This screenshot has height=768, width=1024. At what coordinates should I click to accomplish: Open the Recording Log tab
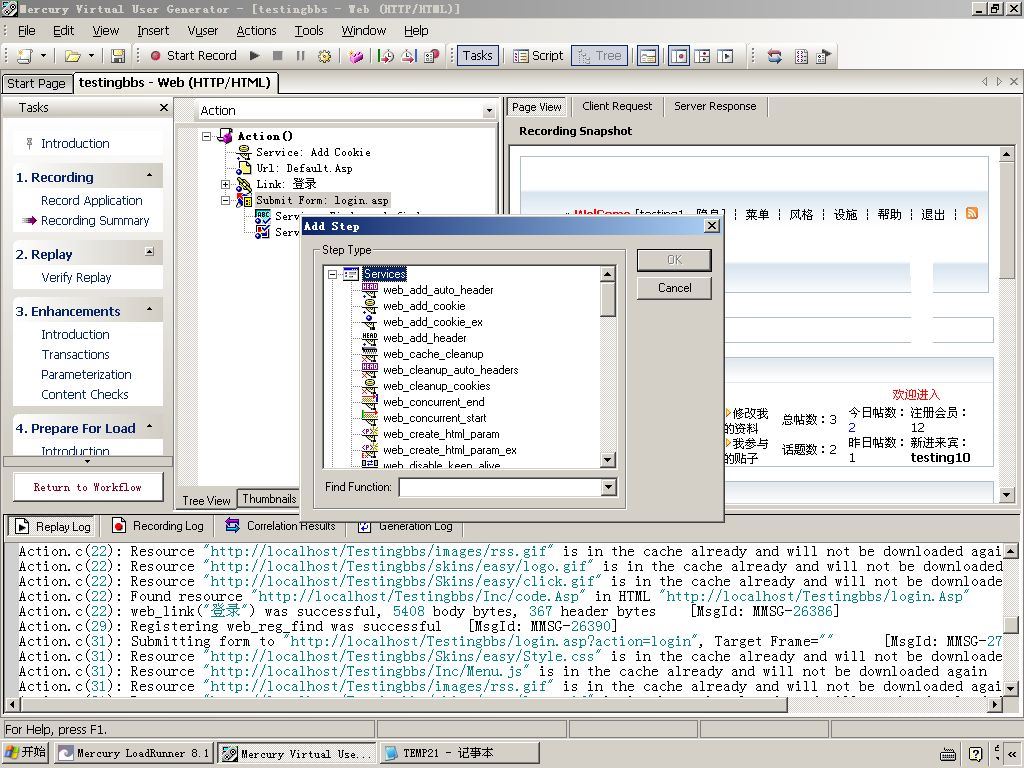click(158, 526)
